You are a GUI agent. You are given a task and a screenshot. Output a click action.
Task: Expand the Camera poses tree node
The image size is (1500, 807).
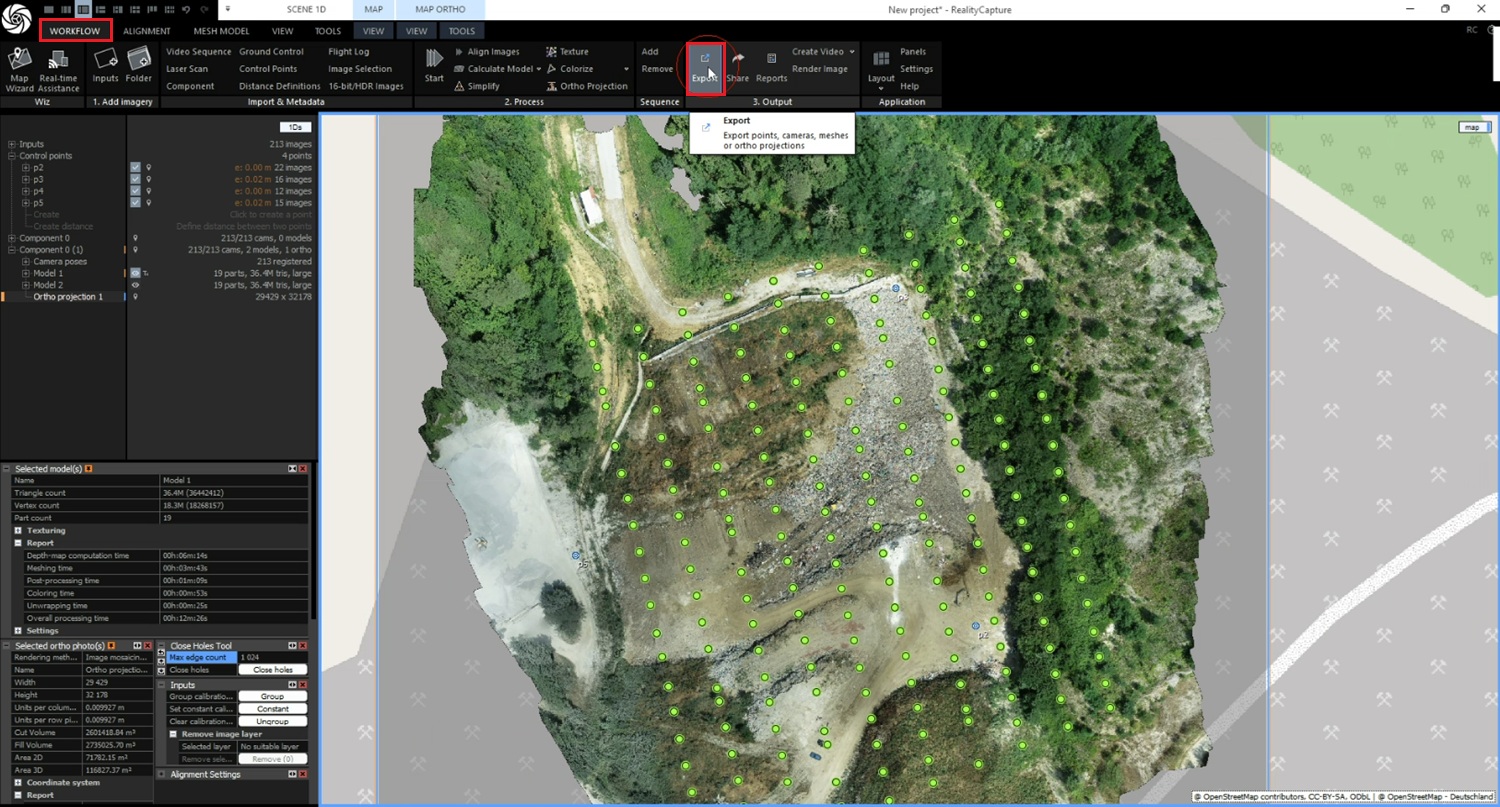pos(26,261)
